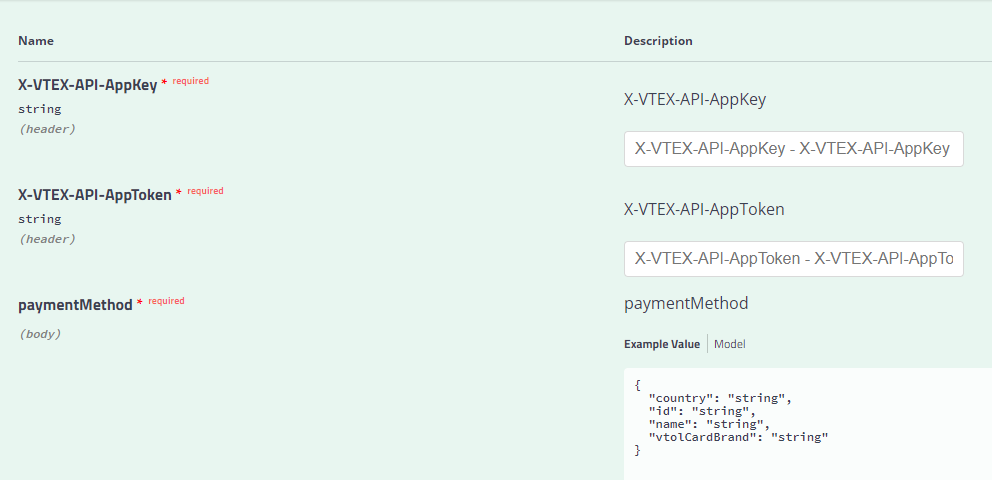The height and width of the screenshot is (480, 992).
Task: Click the X-VTEX-API-AppToken description text above input
Action: click(x=704, y=209)
